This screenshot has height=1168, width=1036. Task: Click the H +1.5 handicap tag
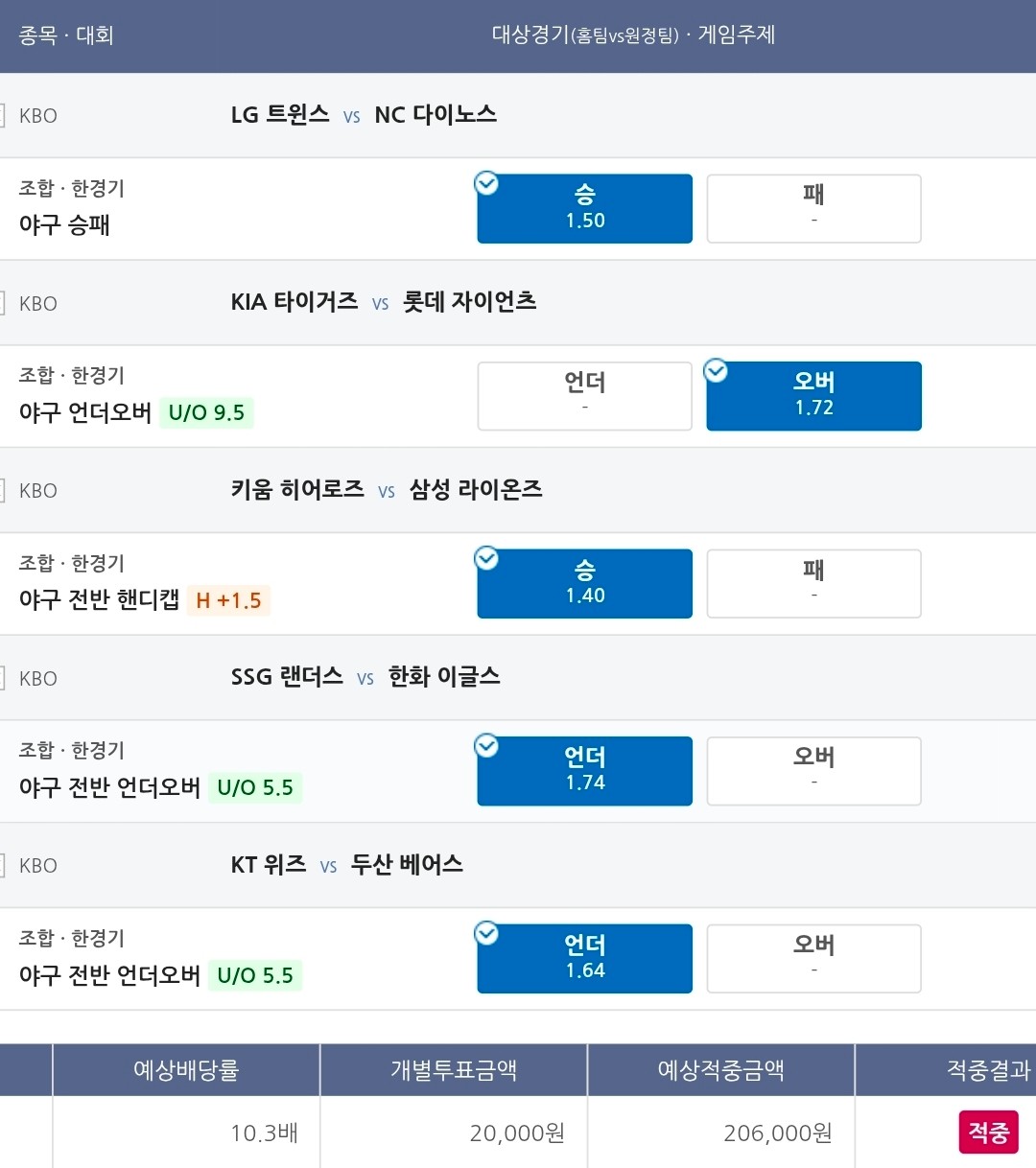tap(228, 600)
